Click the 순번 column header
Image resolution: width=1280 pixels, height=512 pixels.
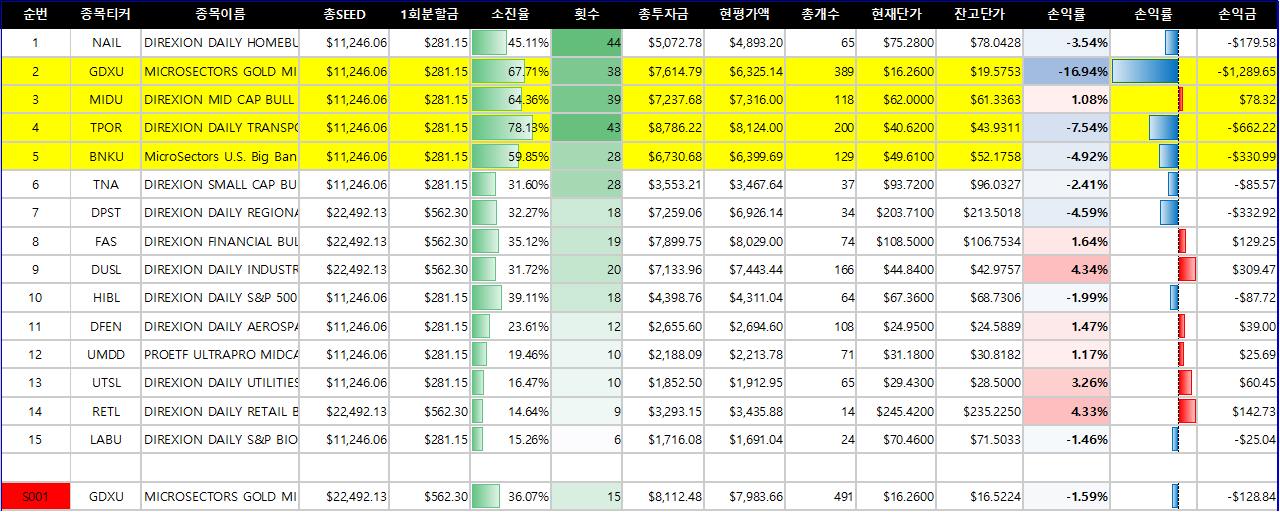35,15
